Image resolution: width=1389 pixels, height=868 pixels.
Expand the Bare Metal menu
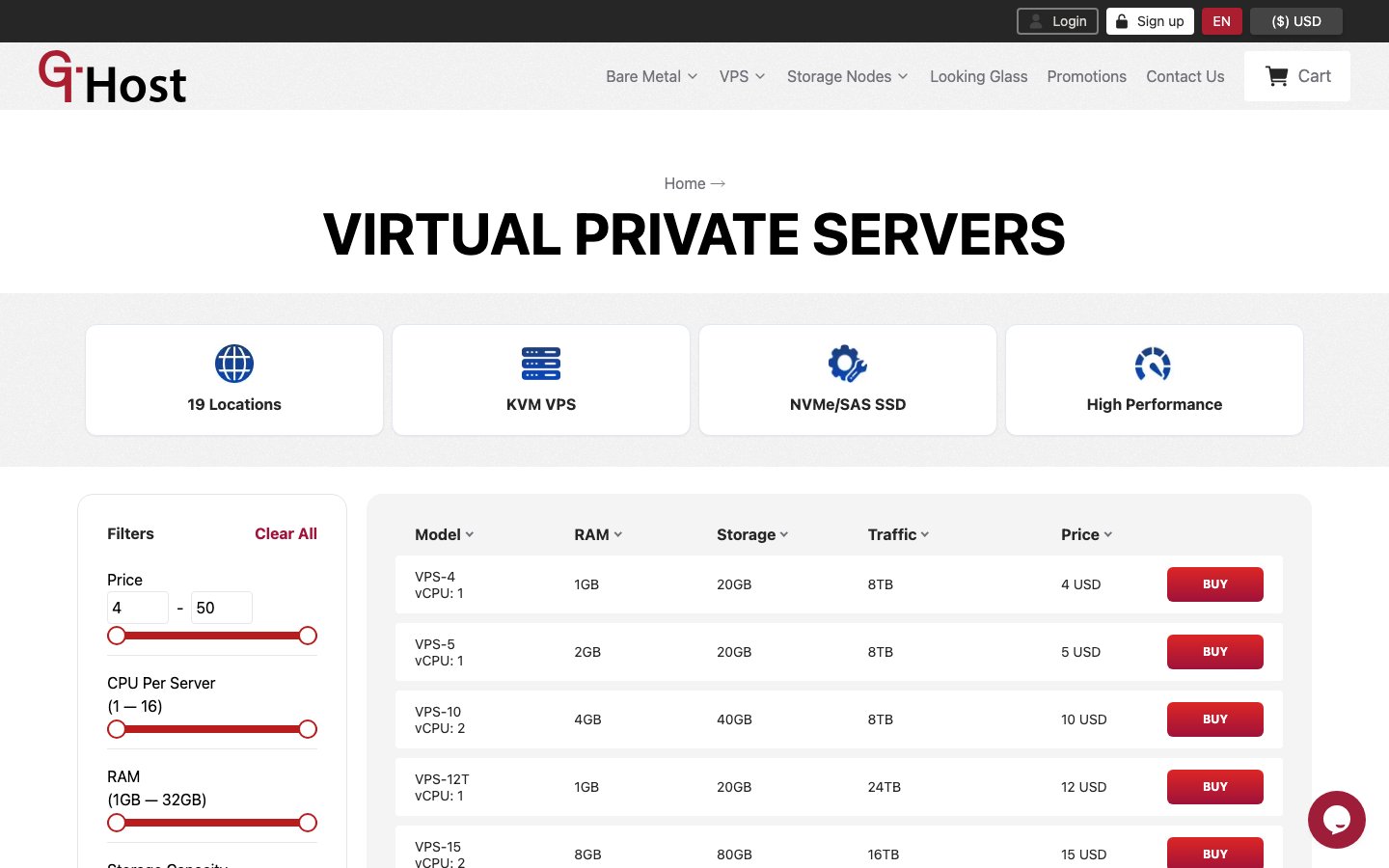(x=651, y=76)
